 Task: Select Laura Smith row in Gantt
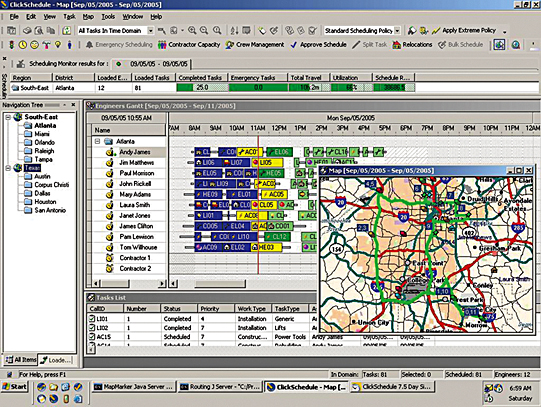(135, 205)
